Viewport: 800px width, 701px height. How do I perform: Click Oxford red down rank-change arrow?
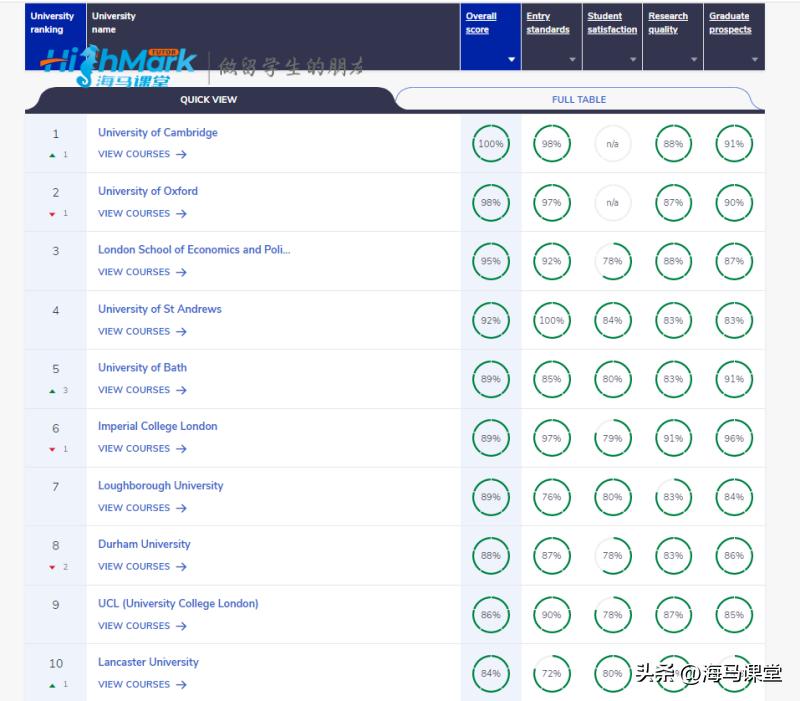coord(52,214)
